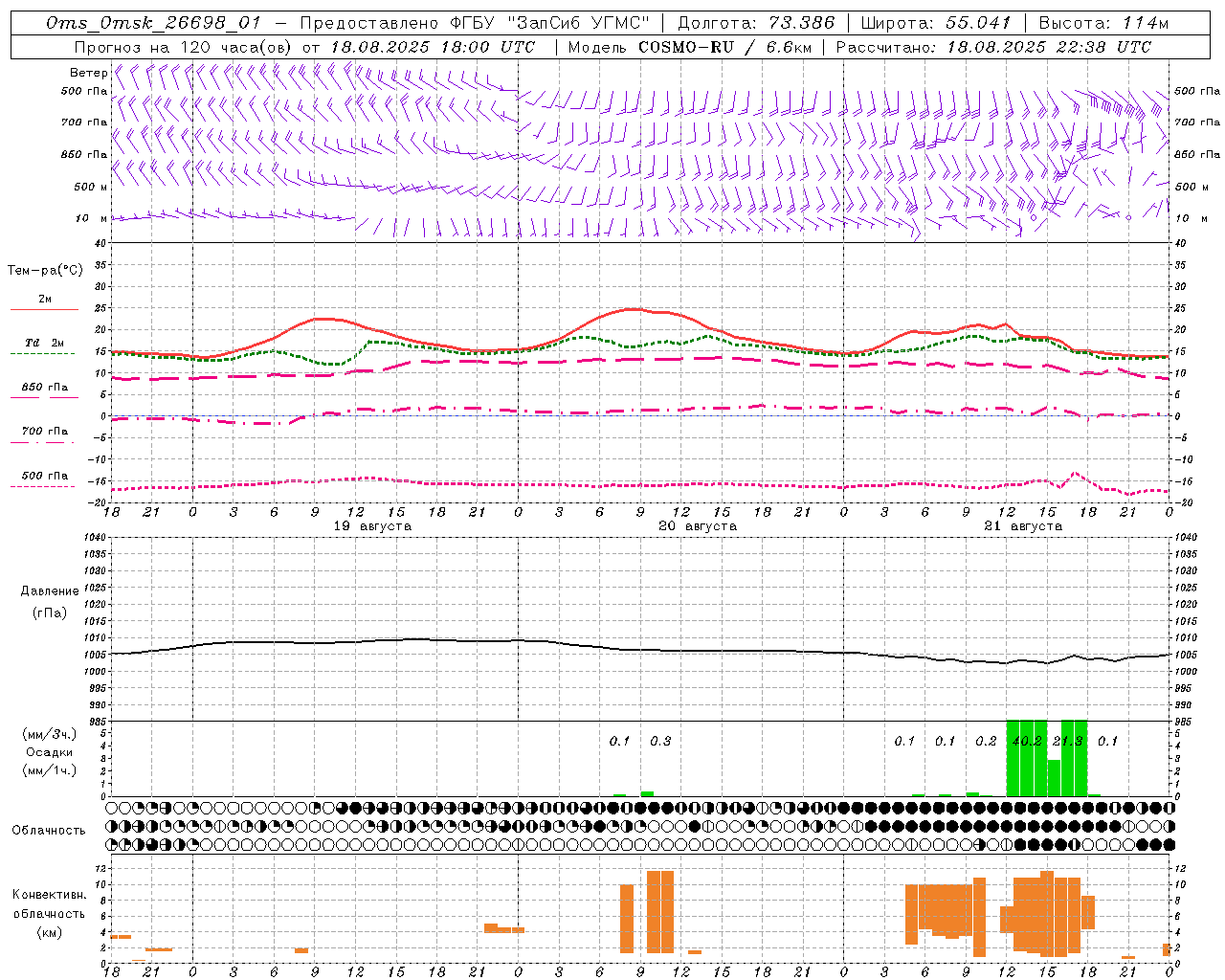Click the Конвективн. облачность label
1225x980 pixels.
pos(49,913)
